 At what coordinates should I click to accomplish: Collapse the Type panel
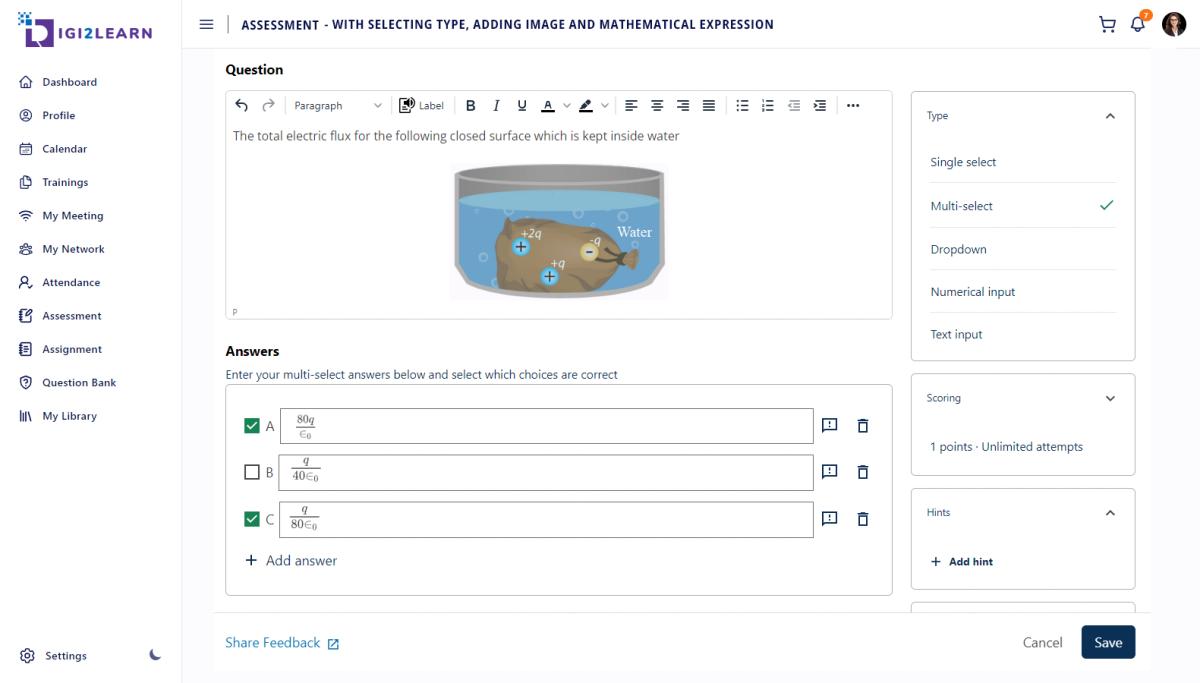1110,116
